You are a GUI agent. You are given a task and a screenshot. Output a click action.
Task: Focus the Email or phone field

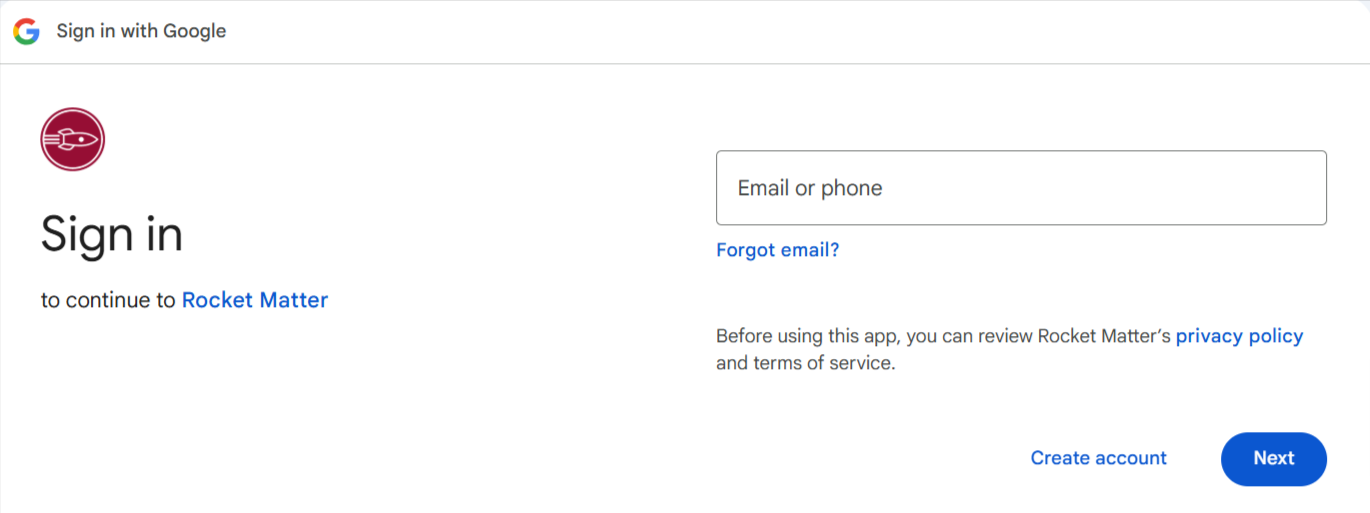coord(1021,188)
